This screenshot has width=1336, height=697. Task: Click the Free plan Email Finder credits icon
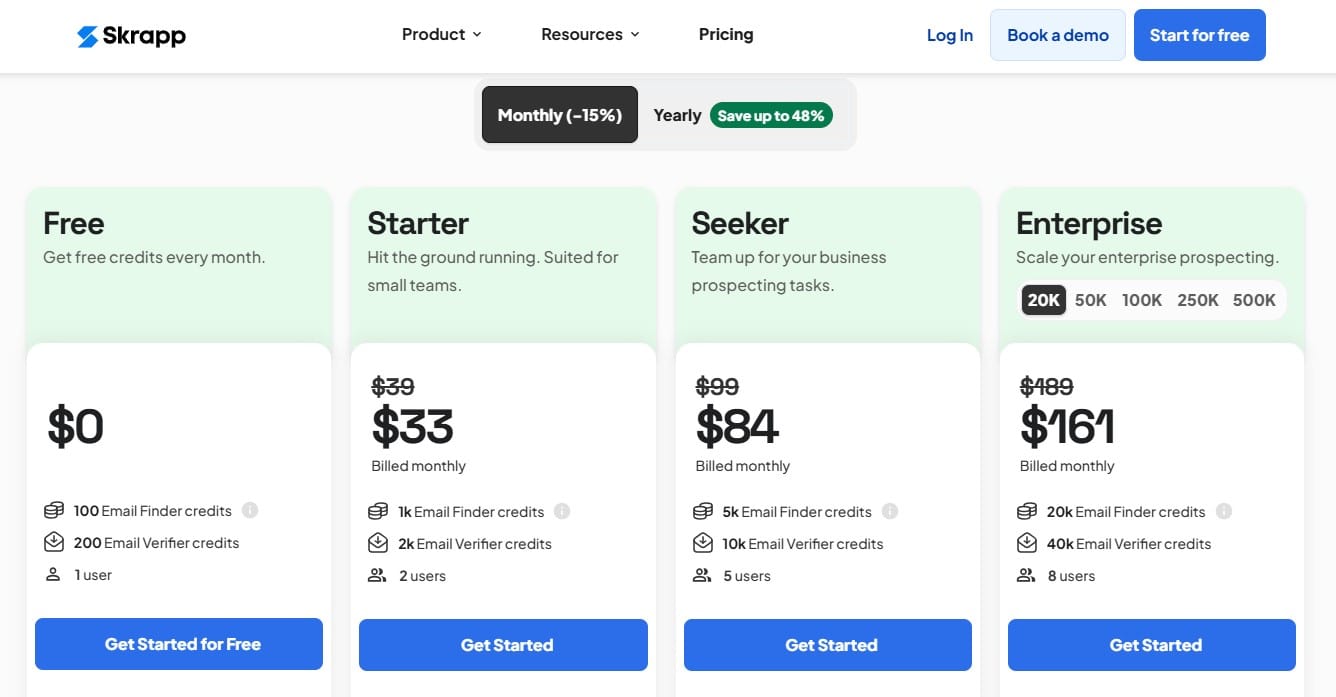tap(54, 511)
